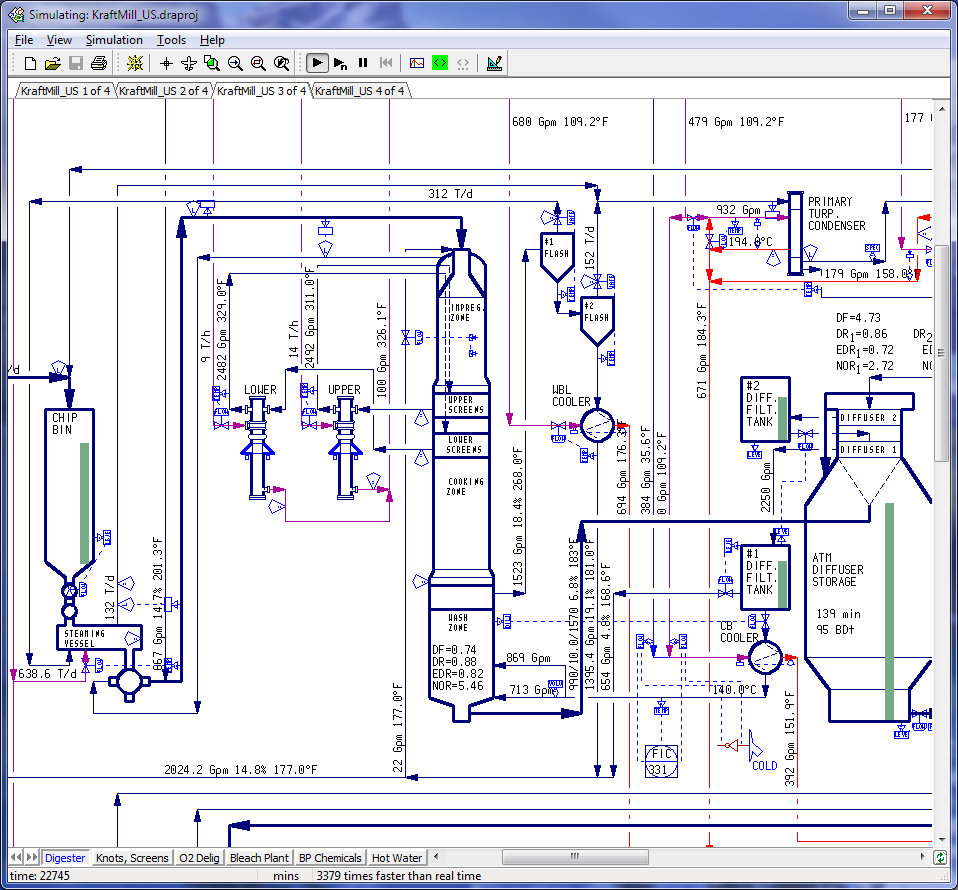Pause the simulation
This screenshot has width=958, height=890.
coord(363,63)
